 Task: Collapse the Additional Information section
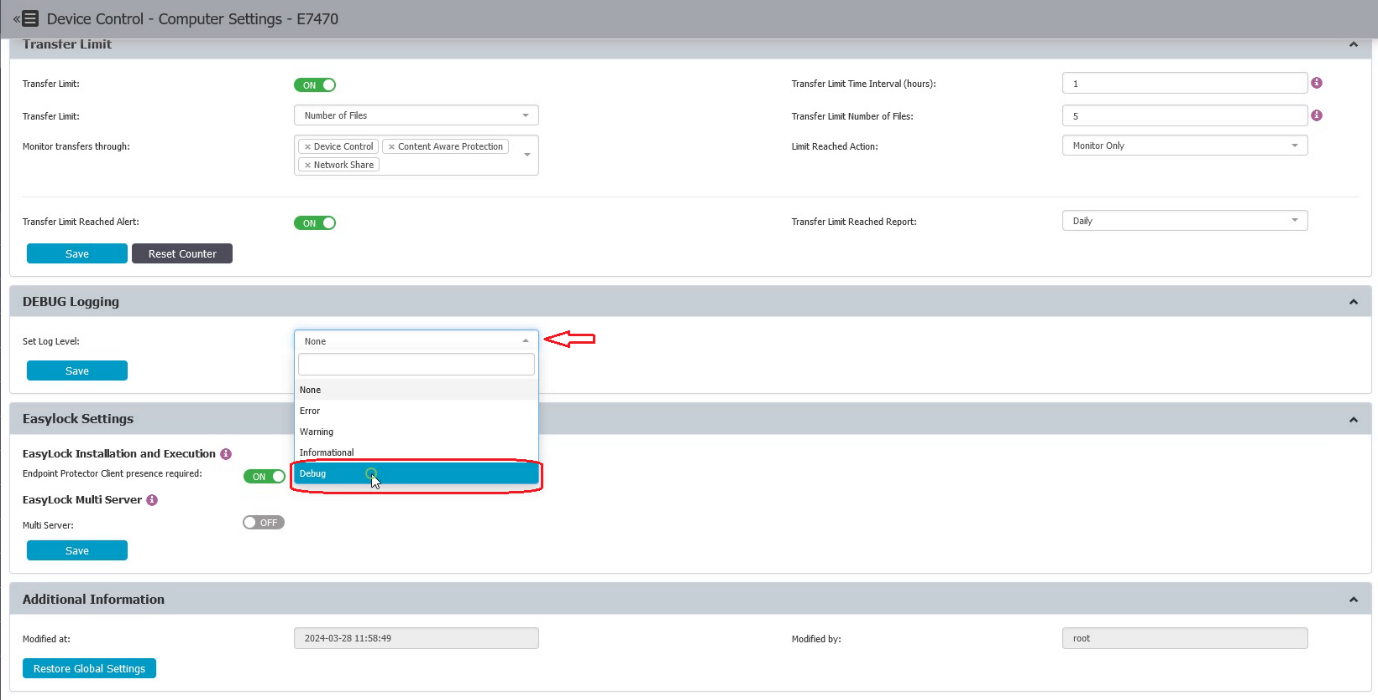coord(1353,600)
